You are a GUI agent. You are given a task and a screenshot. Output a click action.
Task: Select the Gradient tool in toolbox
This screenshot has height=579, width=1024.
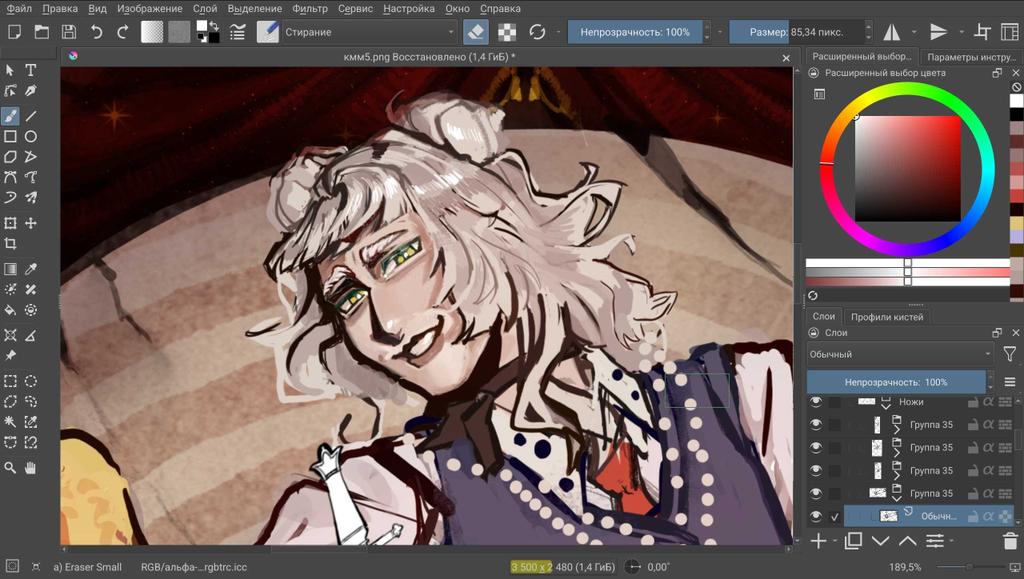10,269
